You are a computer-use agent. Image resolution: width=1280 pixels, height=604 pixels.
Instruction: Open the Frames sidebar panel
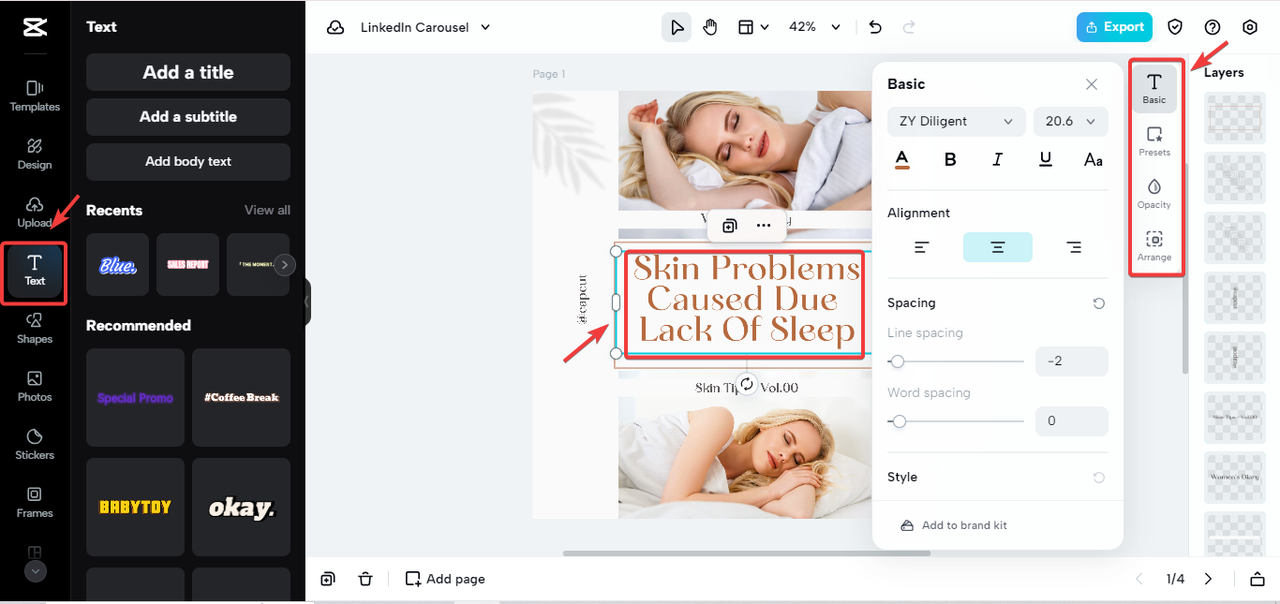(x=35, y=502)
